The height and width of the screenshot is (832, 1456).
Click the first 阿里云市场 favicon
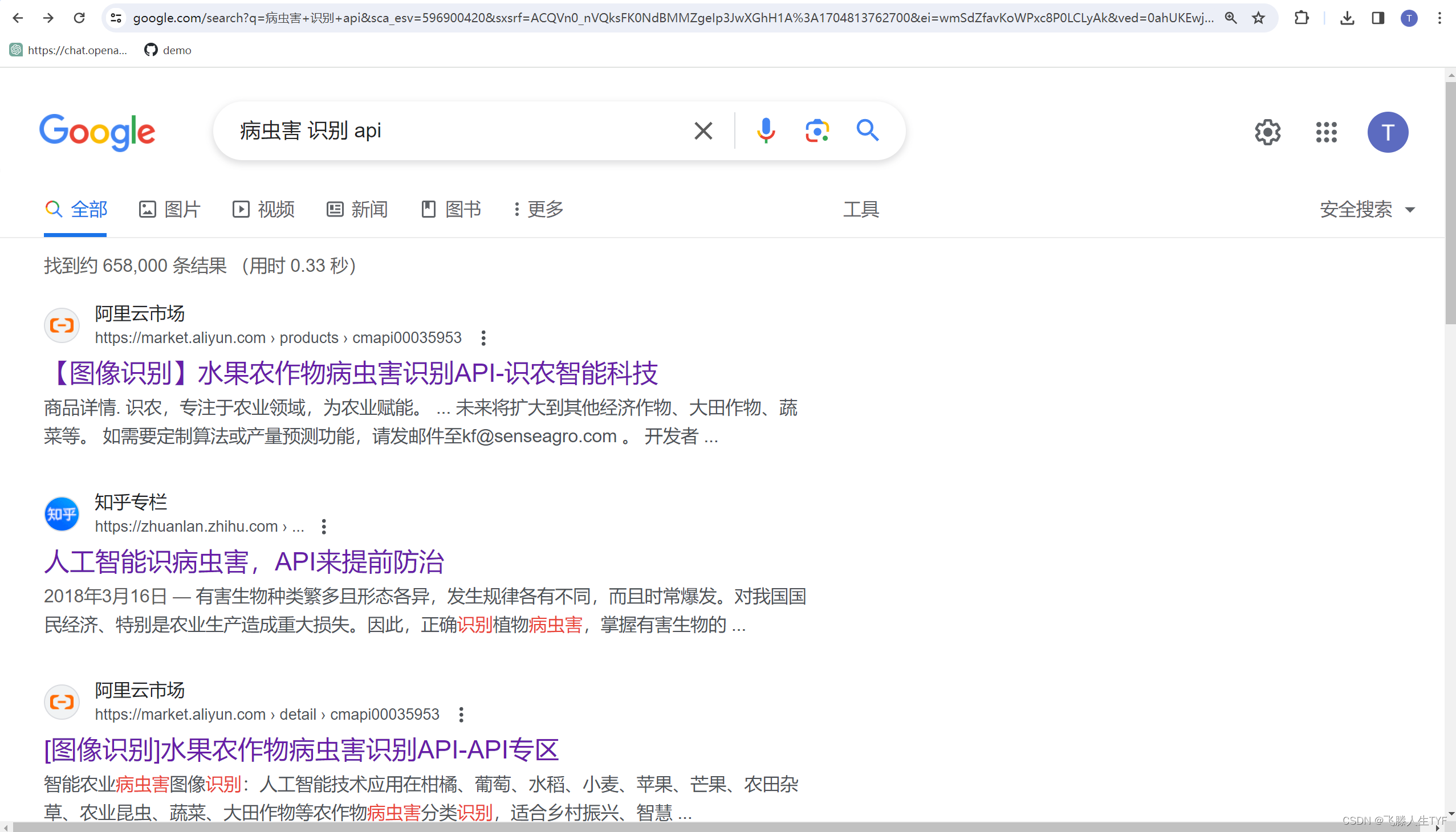[62, 326]
